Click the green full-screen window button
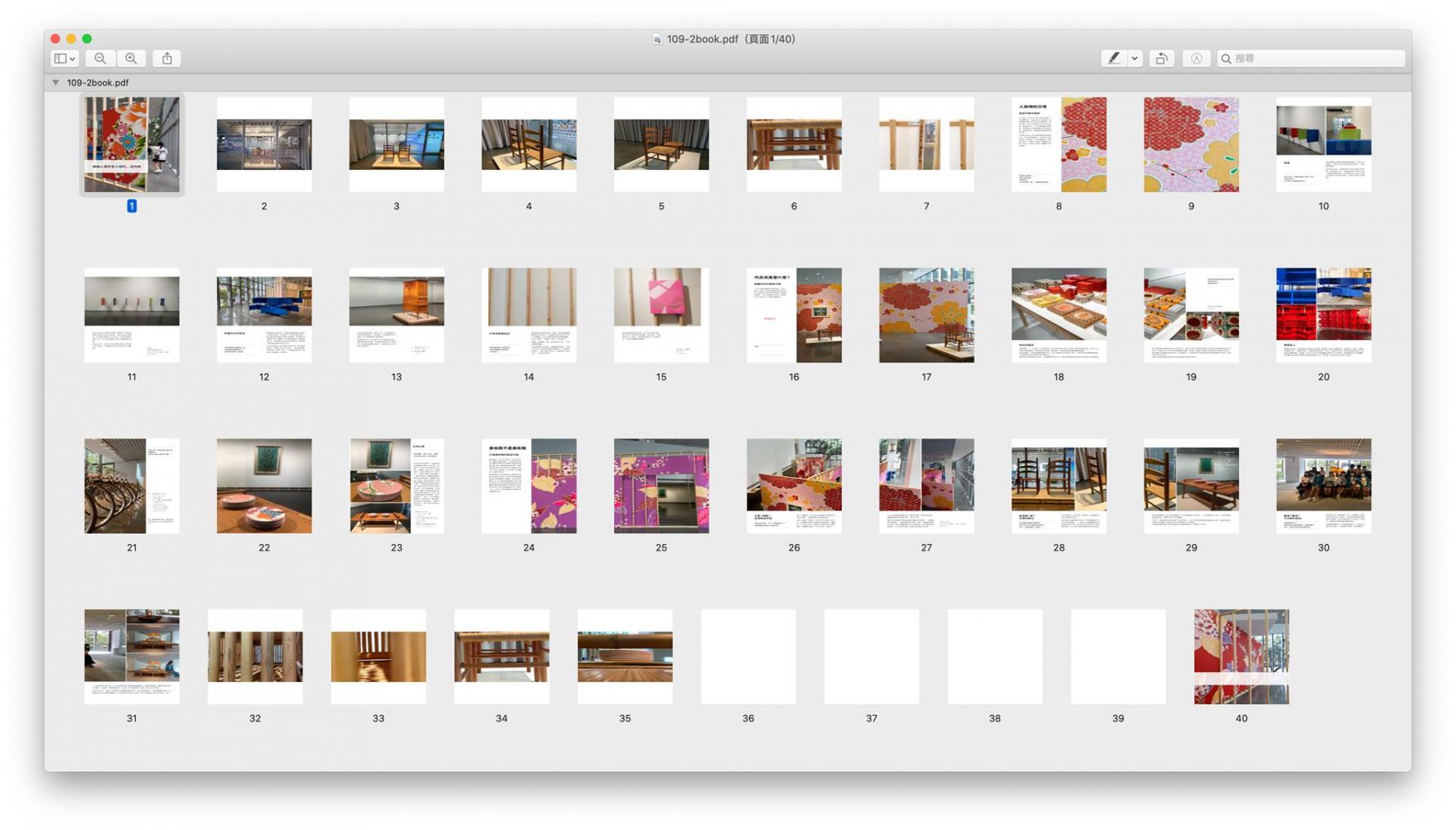 click(x=87, y=39)
